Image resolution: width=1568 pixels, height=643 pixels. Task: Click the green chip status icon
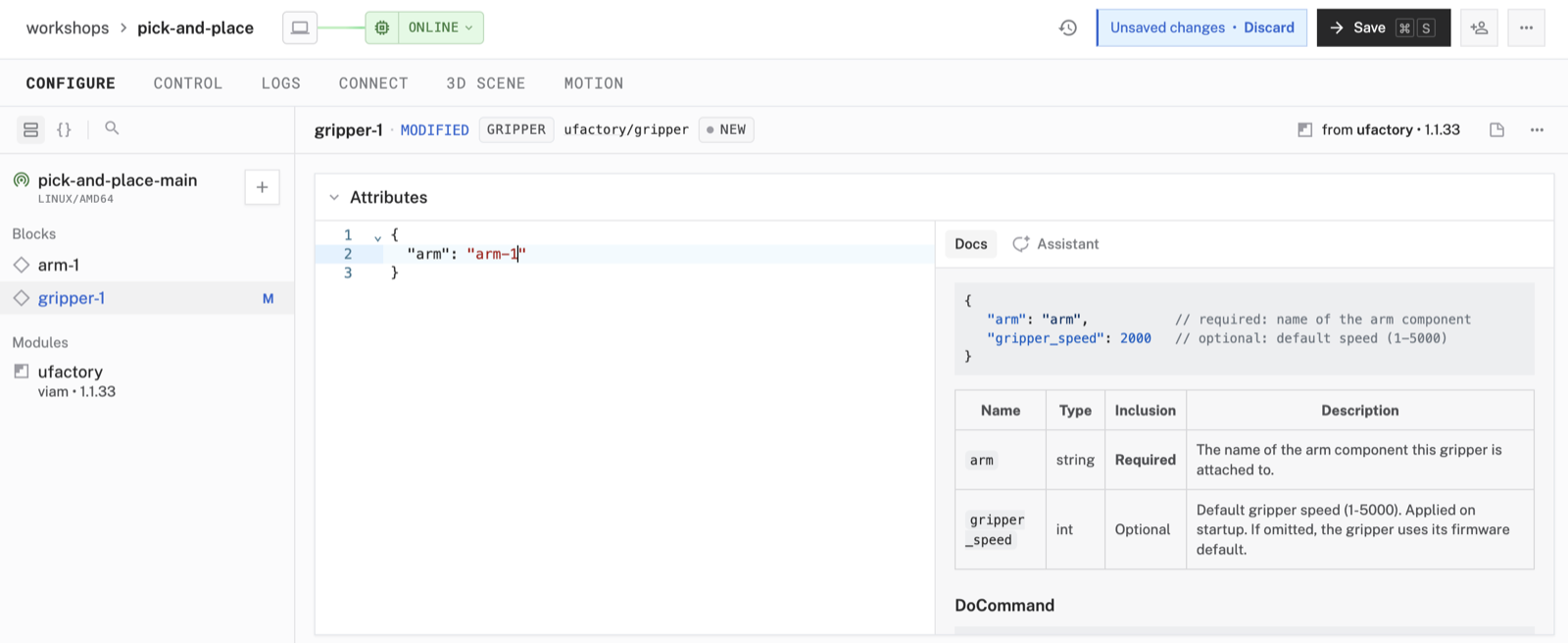[x=382, y=27]
